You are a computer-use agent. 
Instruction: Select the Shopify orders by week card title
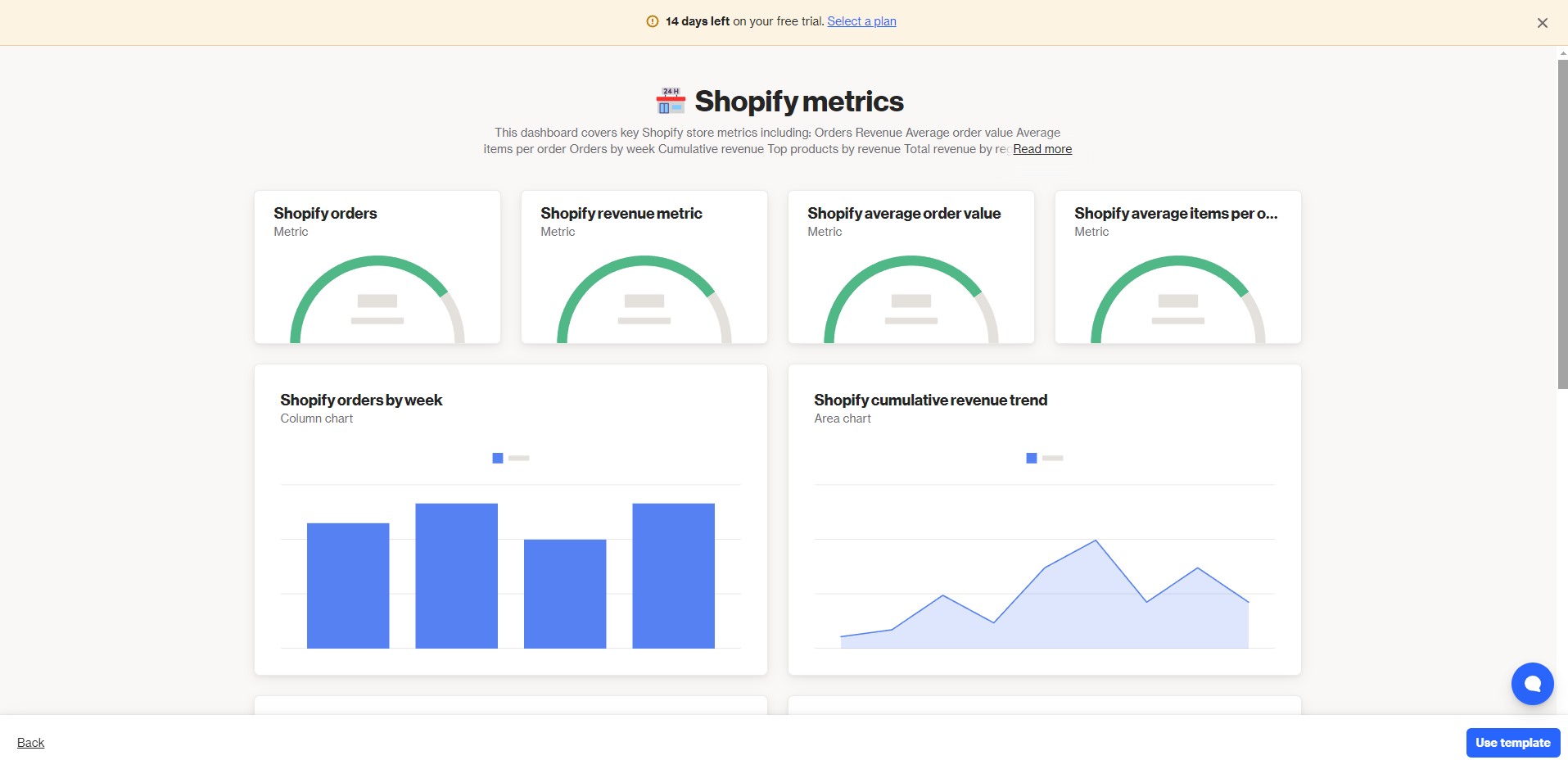[x=361, y=400]
